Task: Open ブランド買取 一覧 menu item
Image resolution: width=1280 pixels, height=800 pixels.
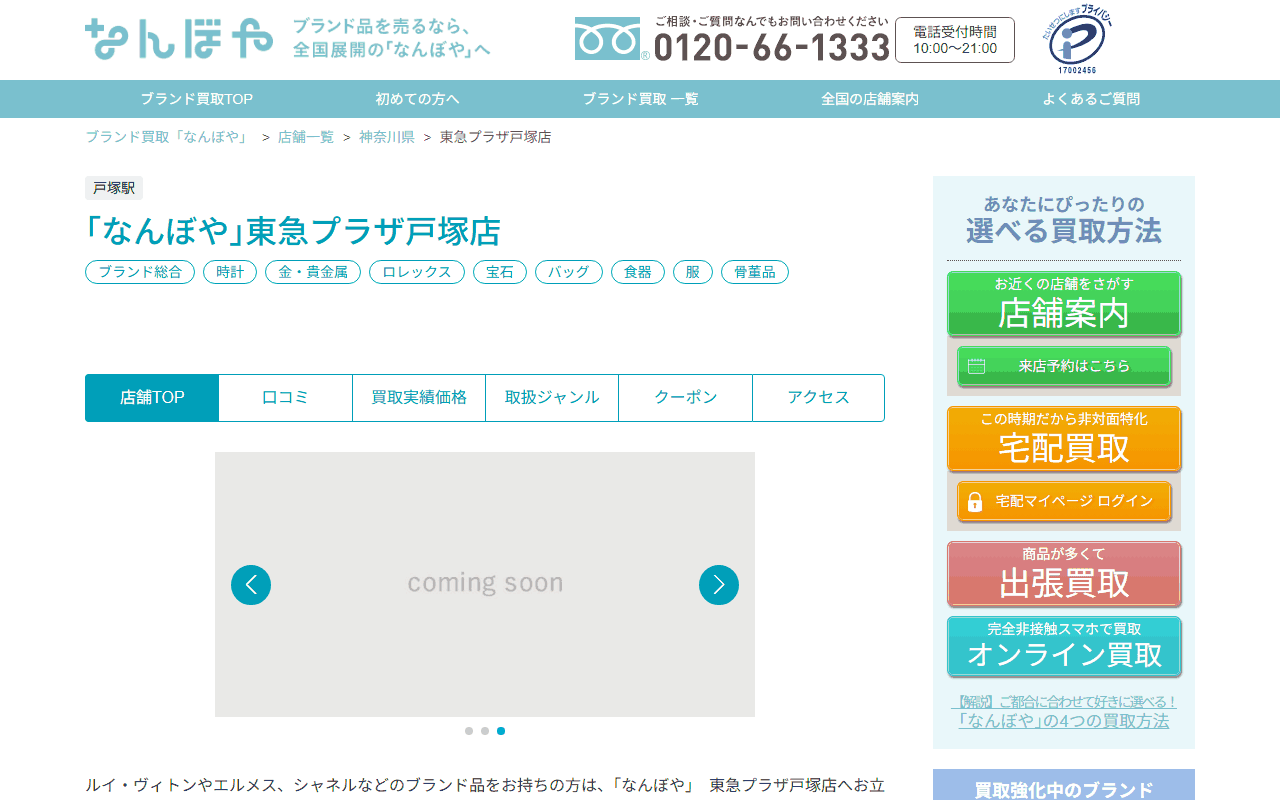Action: coord(641,99)
